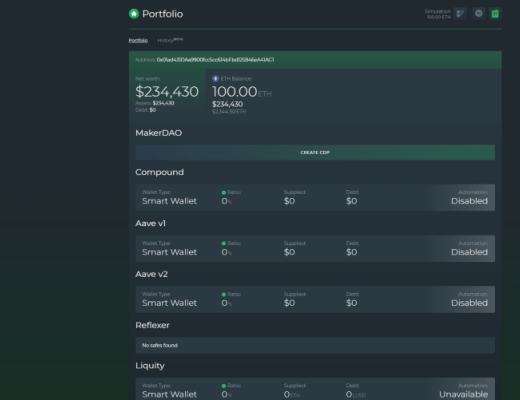Click the Aave v2 Debt $0 value
This screenshot has height=400, width=520.
(352, 303)
